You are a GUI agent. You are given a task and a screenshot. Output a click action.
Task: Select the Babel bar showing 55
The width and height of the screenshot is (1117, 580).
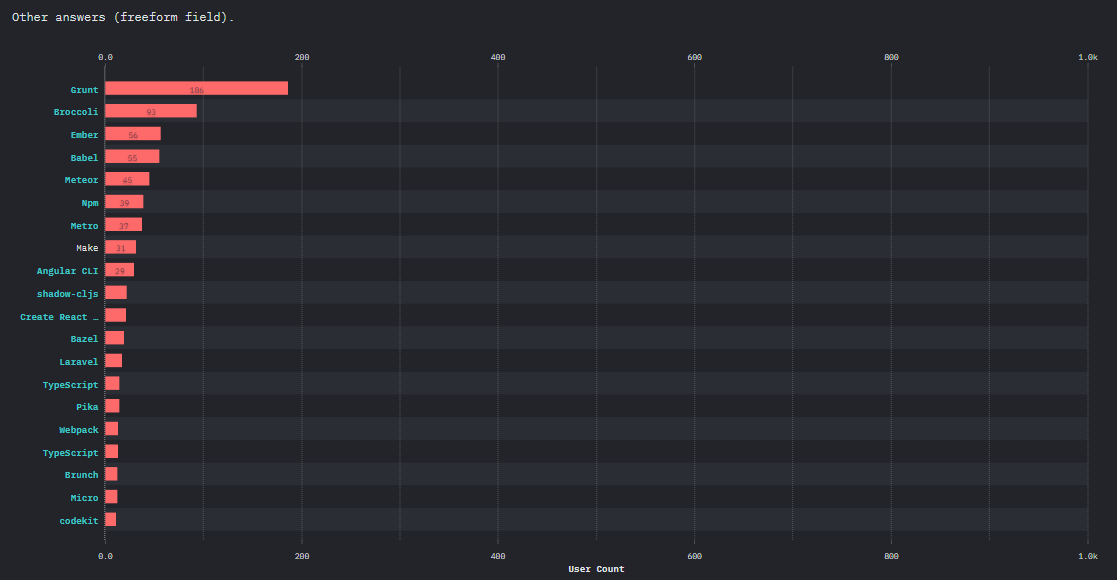(x=133, y=157)
